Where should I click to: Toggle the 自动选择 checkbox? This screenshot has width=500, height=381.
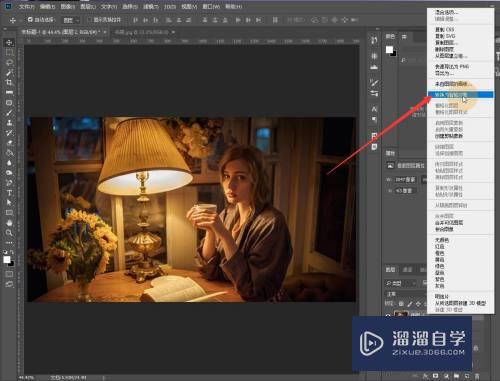pos(30,20)
